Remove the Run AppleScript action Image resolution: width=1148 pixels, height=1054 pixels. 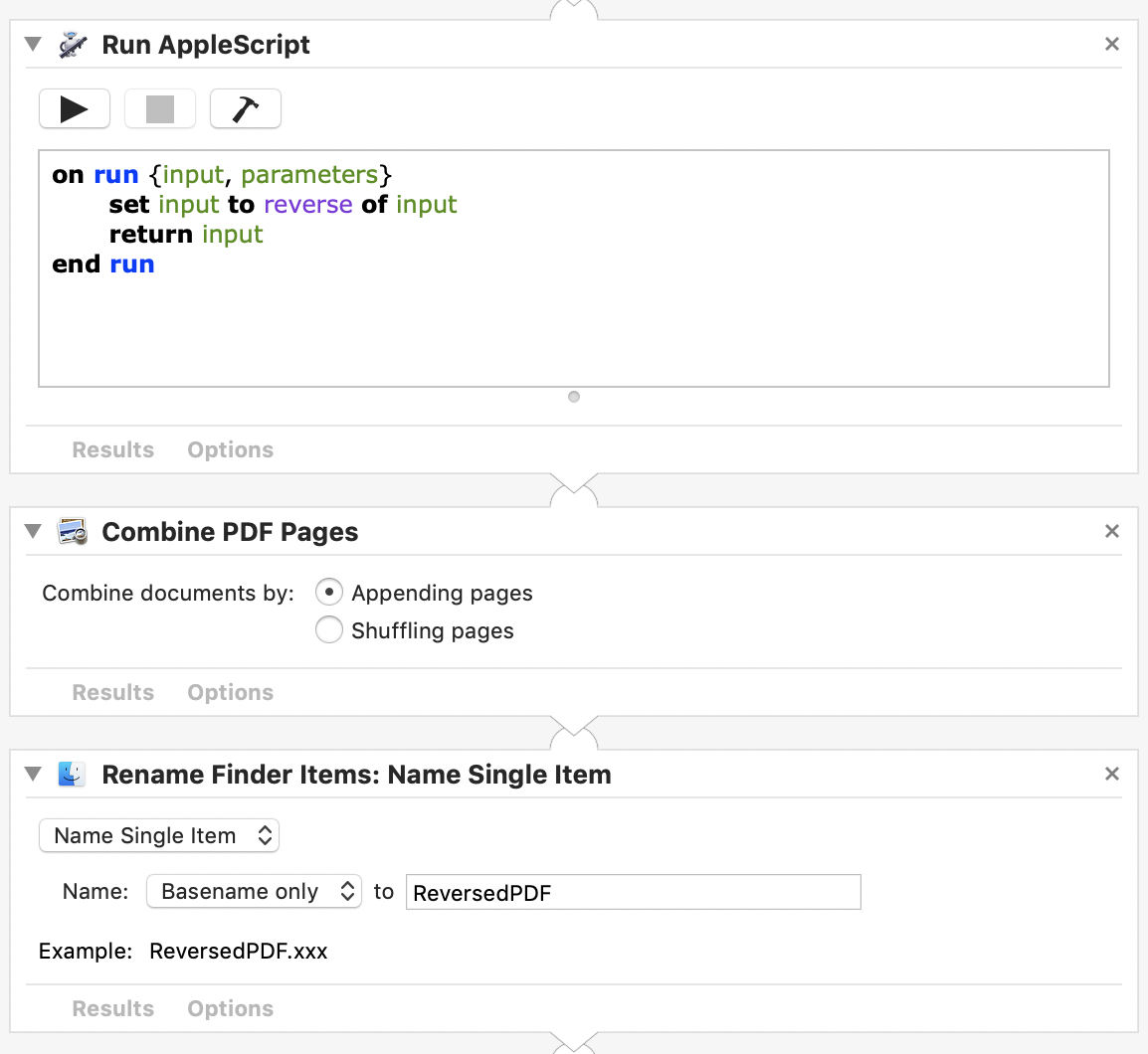1112,44
